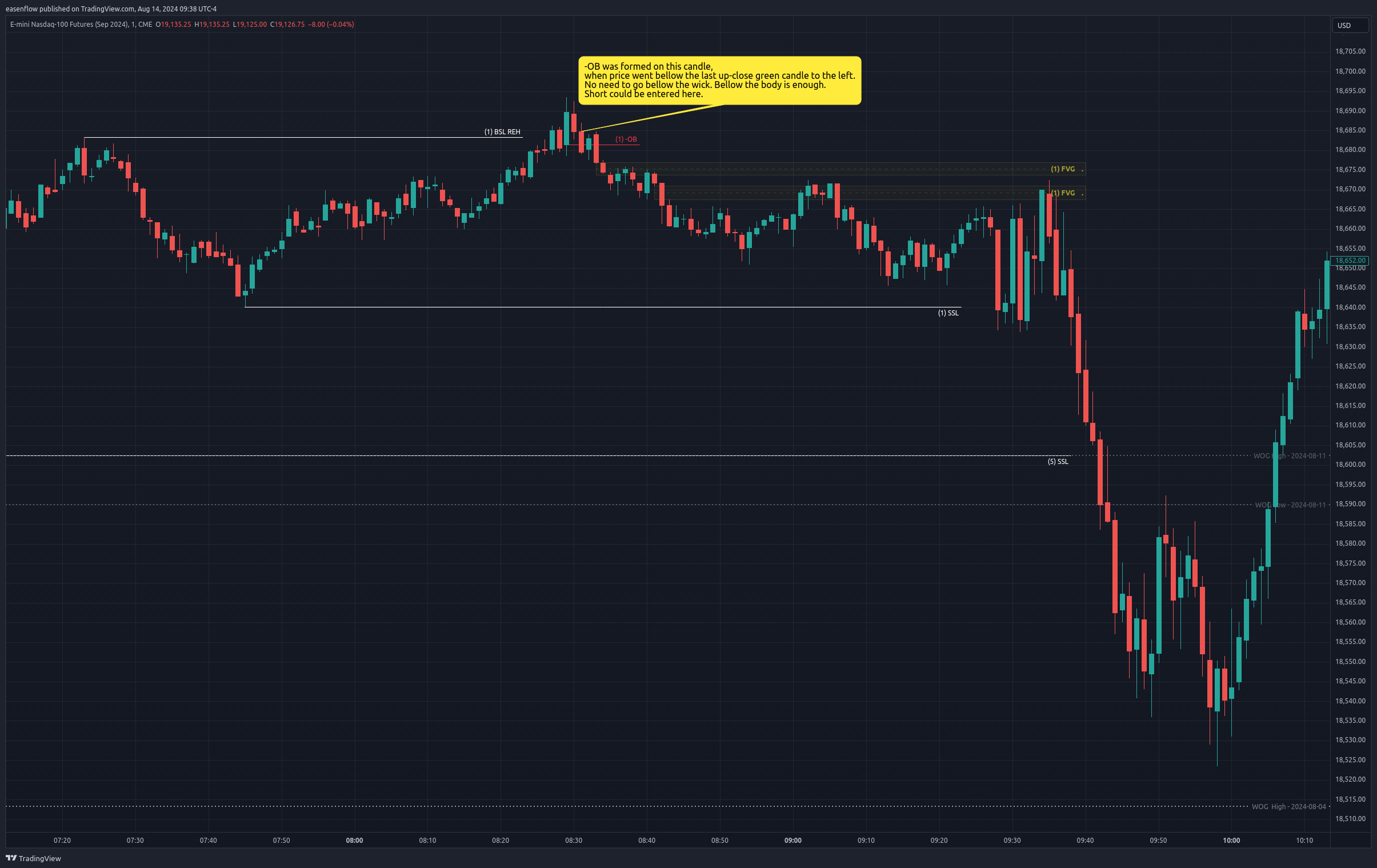The image size is (1377, 868).
Task: Select the (1) SSL horizontal line label
Action: pyautogui.click(x=948, y=313)
